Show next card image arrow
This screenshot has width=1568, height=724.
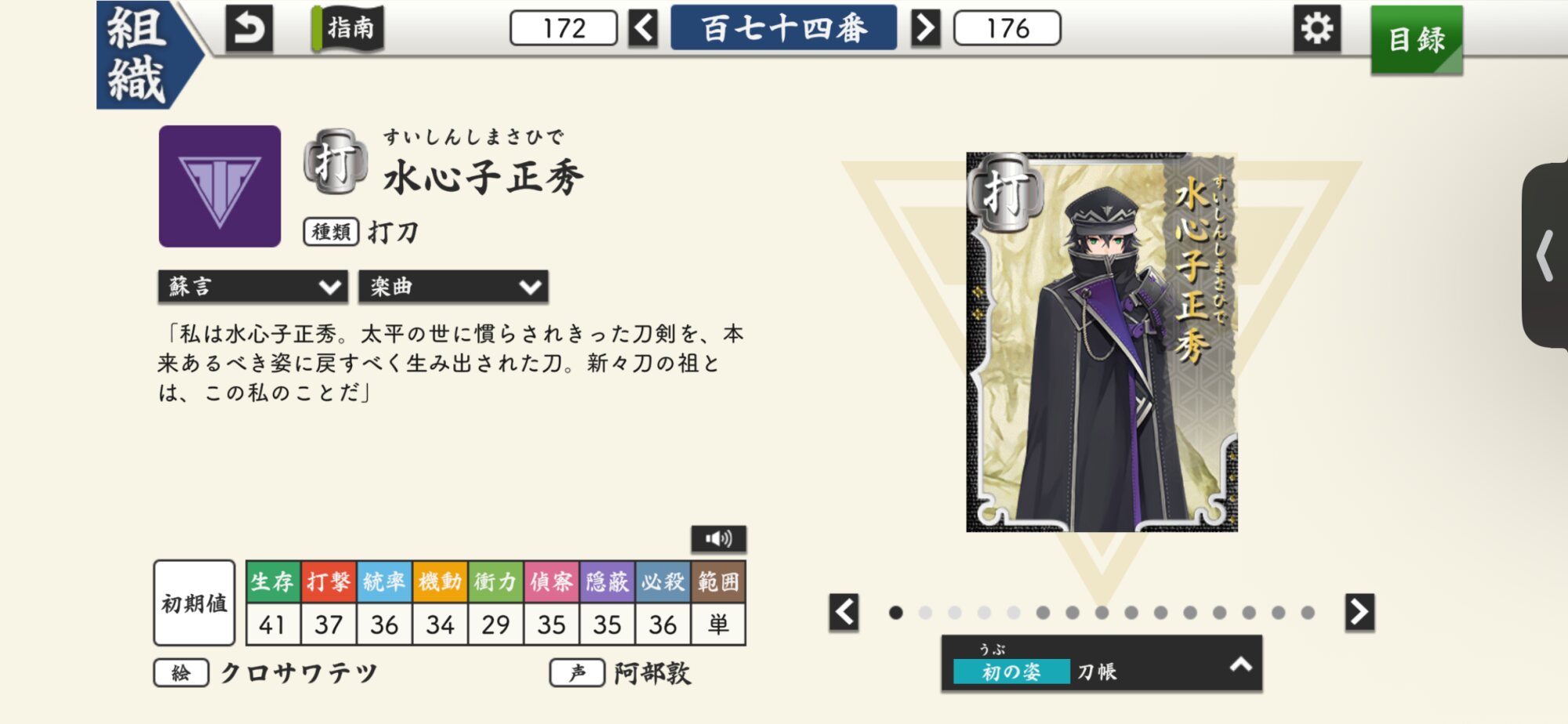[x=1360, y=612]
